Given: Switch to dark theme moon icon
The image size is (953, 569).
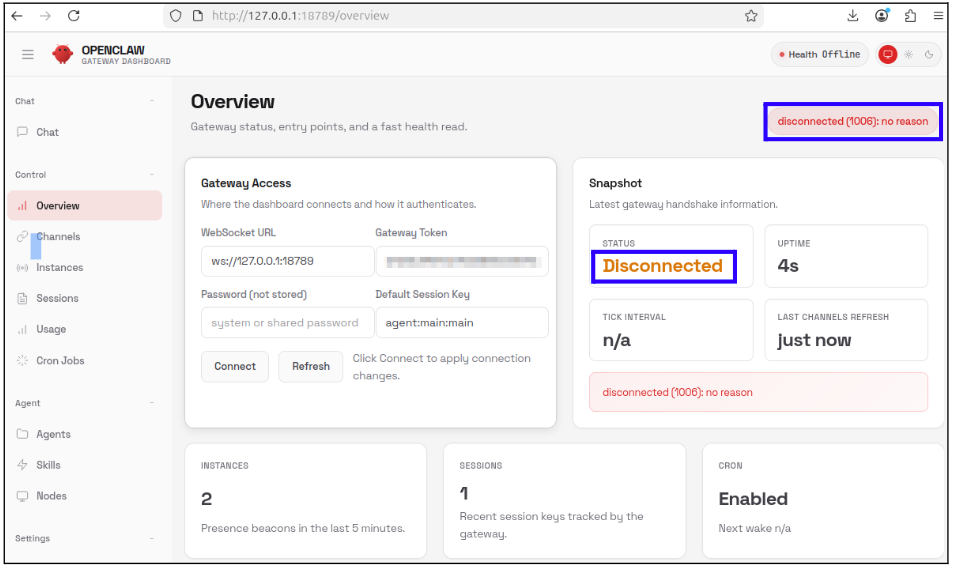Looking at the screenshot, I should 929,55.
